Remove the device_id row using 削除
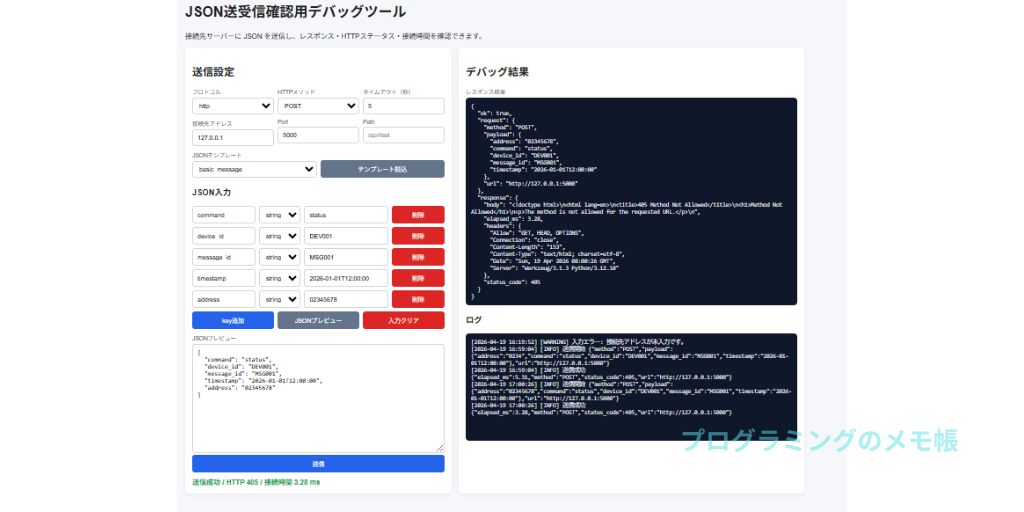Image resolution: width=1024 pixels, height=512 pixels. (417, 236)
